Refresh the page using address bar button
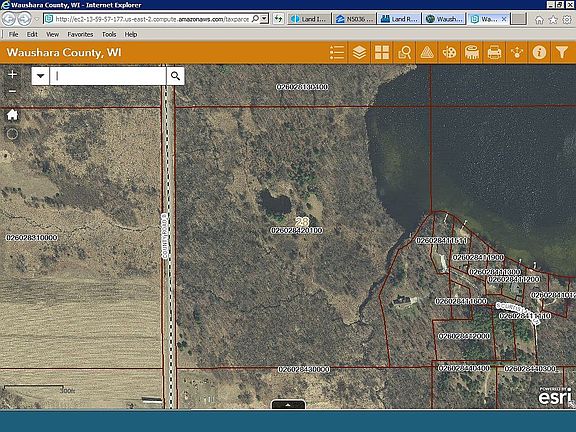The height and width of the screenshot is (432, 576). [x=278, y=19]
